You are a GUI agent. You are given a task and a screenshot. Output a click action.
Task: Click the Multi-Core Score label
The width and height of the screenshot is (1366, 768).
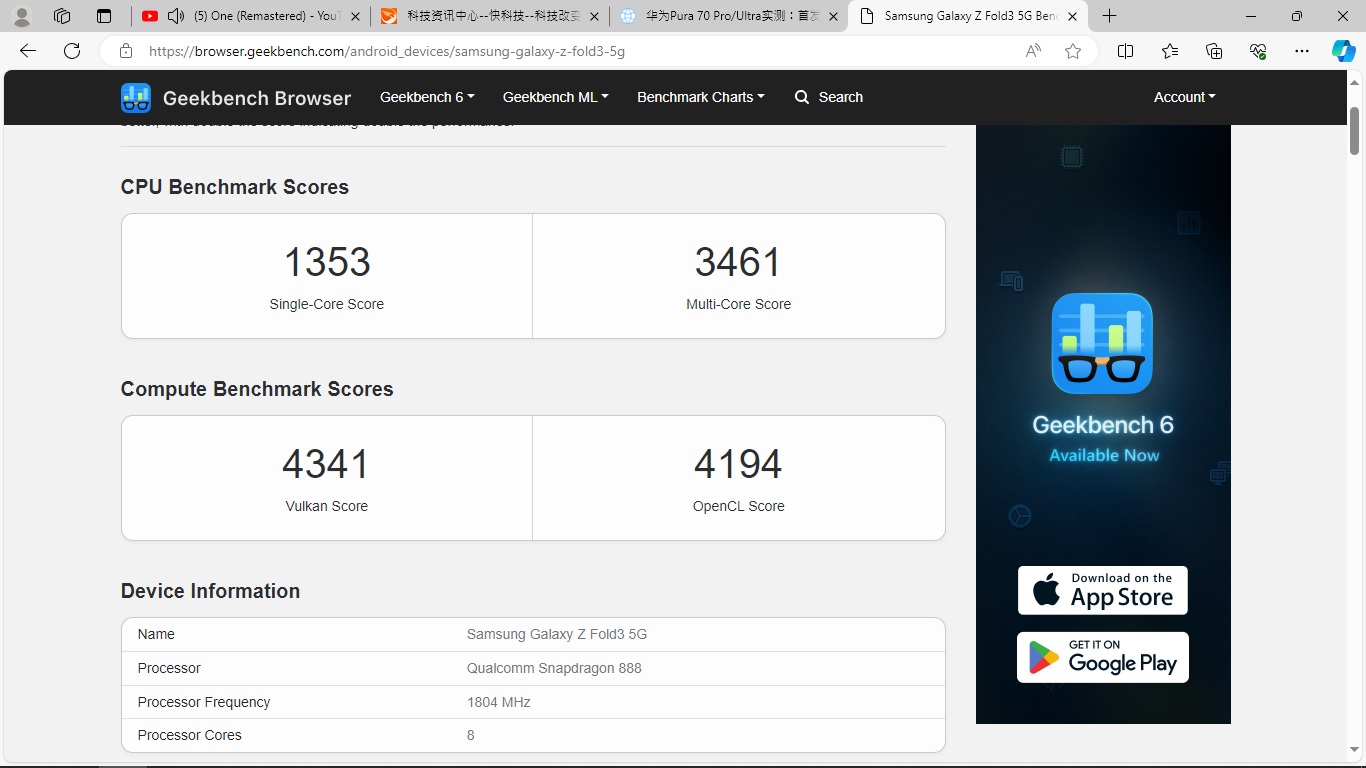click(x=738, y=304)
